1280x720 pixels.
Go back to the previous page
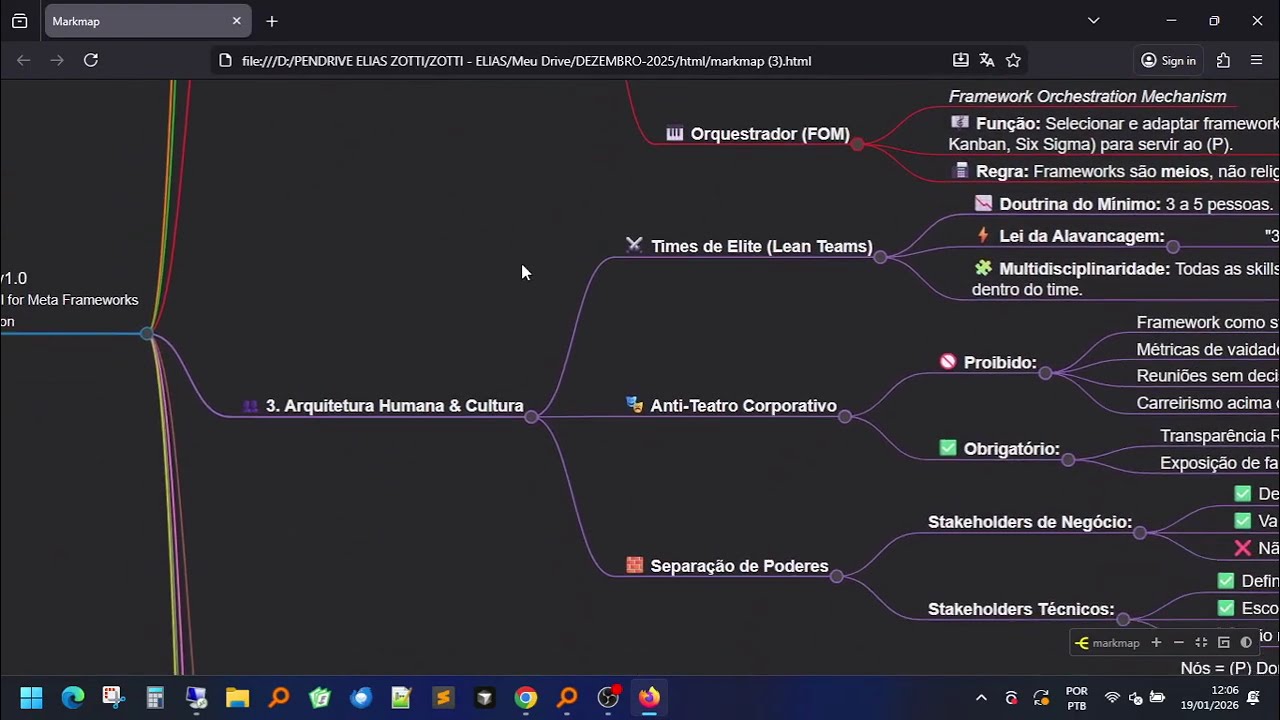(24, 61)
